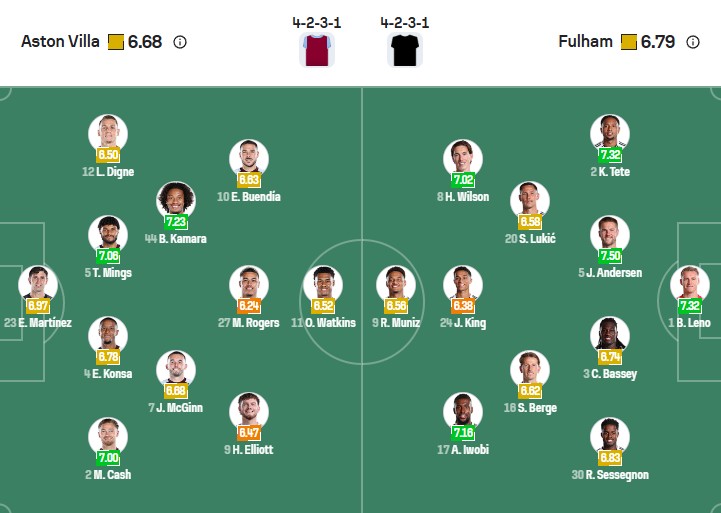Open E. Martinez's player avatar
This screenshot has width=721, height=513.
pos(39,284)
